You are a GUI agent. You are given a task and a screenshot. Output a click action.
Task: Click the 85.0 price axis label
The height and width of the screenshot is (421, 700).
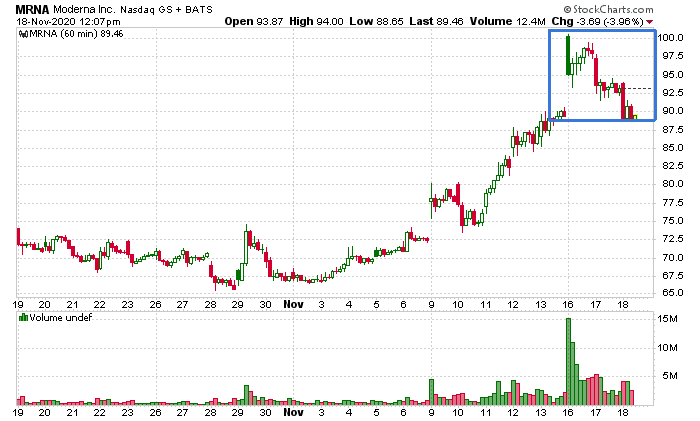tap(673, 148)
